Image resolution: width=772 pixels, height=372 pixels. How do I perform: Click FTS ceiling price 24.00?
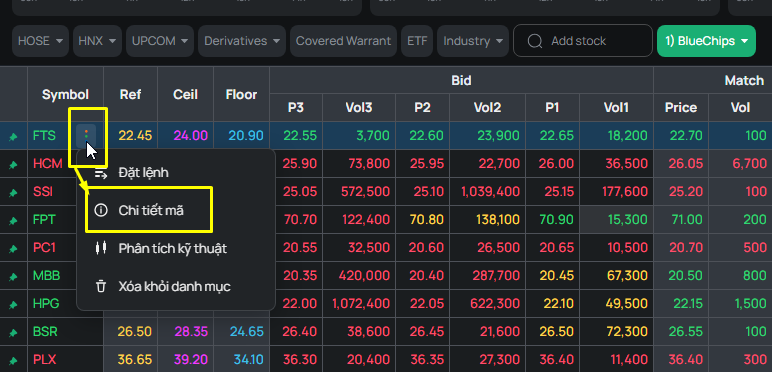coord(191,135)
